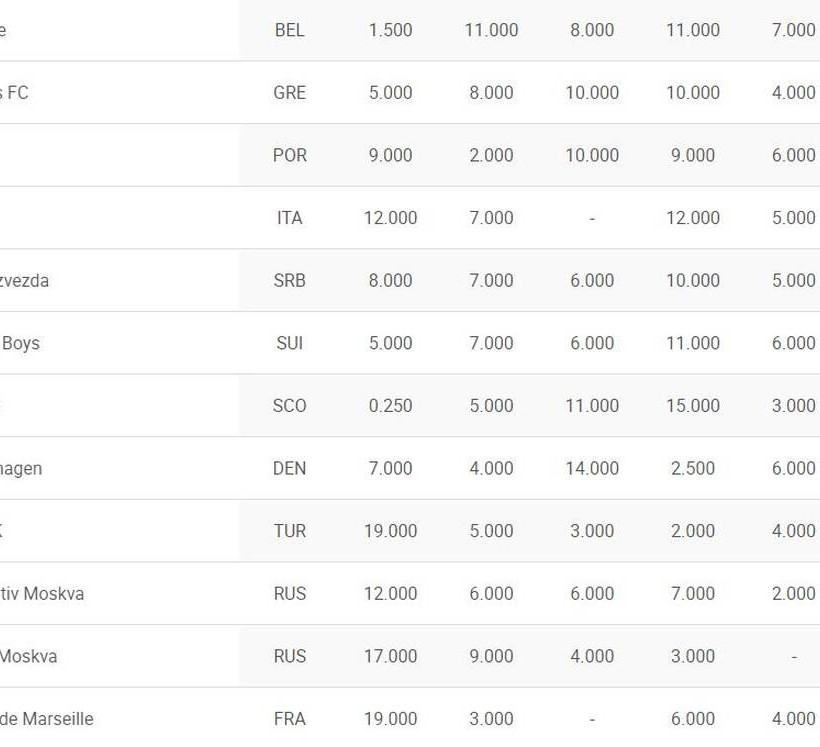Click the ITA country code

[x=289, y=218]
